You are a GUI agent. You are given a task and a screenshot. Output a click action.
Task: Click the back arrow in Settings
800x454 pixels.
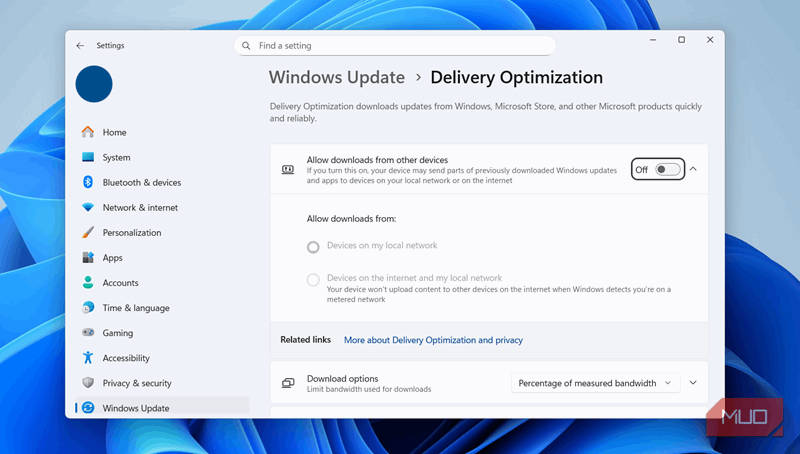[80, 45]
